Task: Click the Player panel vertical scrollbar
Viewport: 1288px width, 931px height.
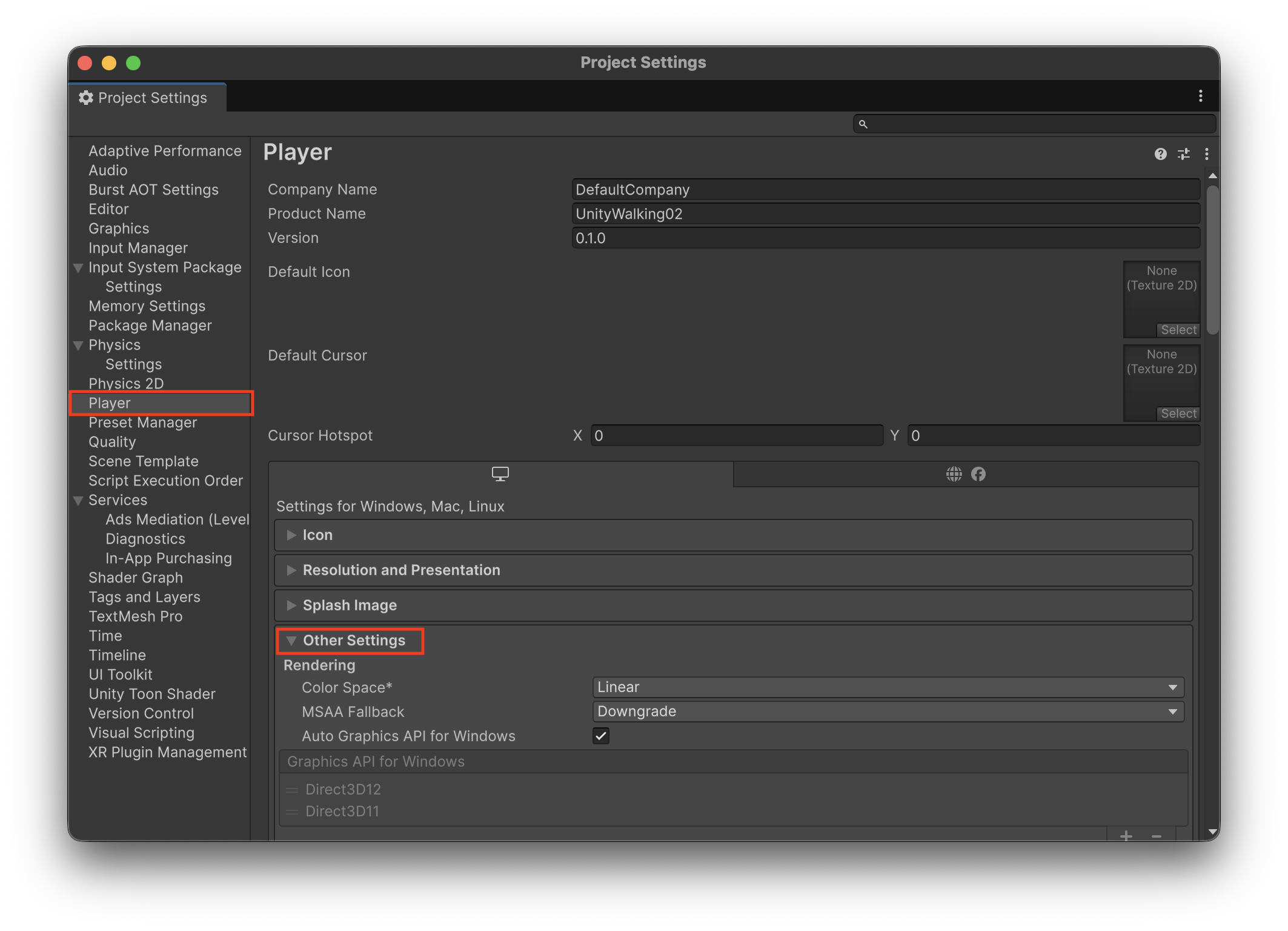Action: 1212,259
